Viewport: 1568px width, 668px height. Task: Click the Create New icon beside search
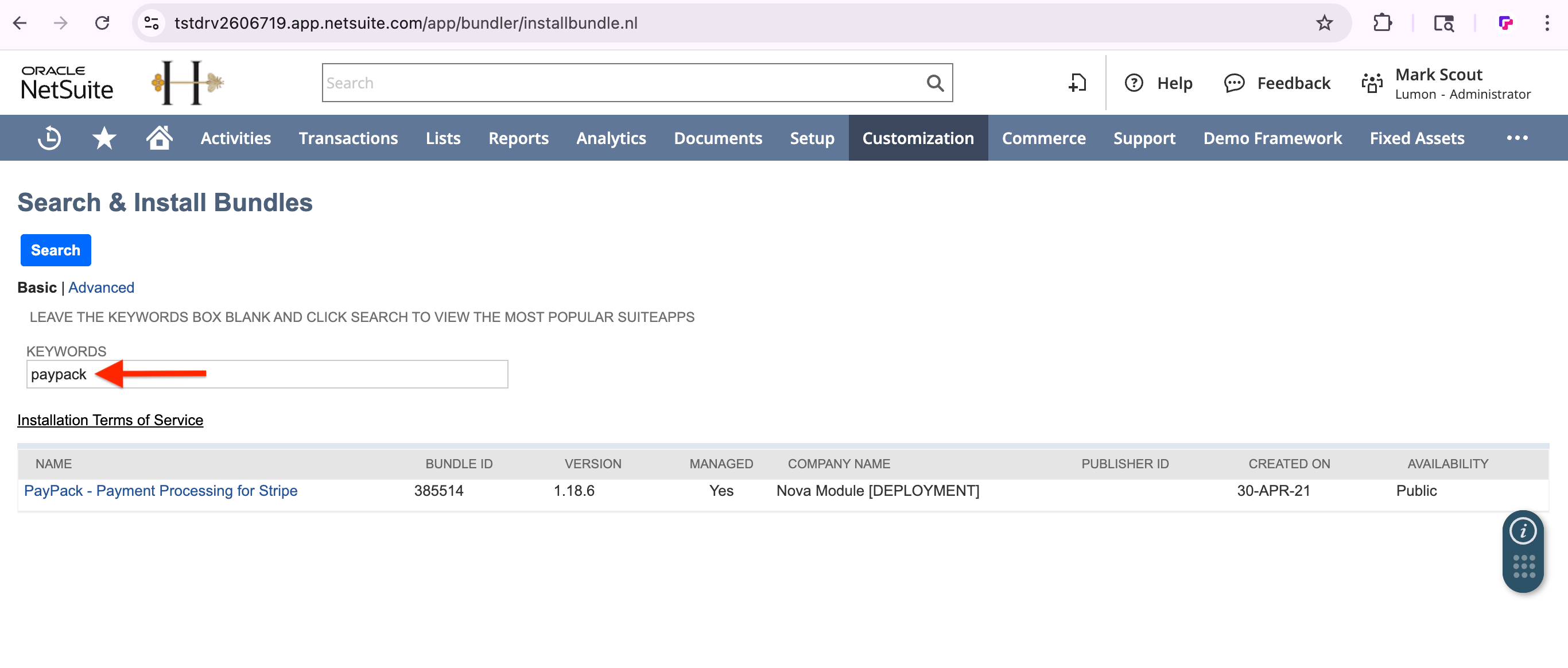[x=1077, y=83]
